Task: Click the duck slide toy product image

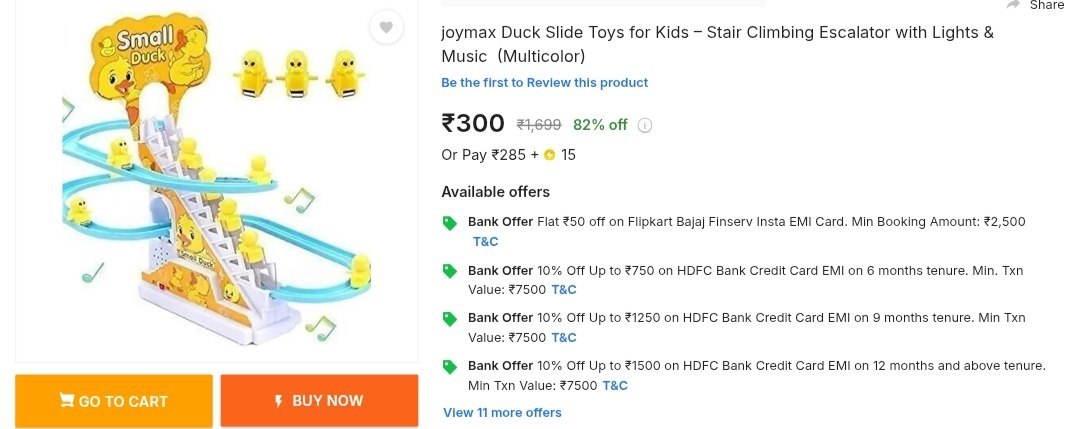Action: [216, 185]
